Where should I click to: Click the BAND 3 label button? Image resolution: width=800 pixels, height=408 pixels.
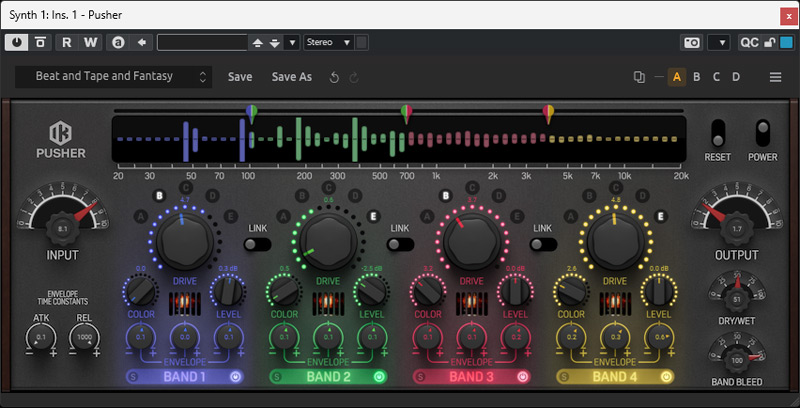point(470,377)
